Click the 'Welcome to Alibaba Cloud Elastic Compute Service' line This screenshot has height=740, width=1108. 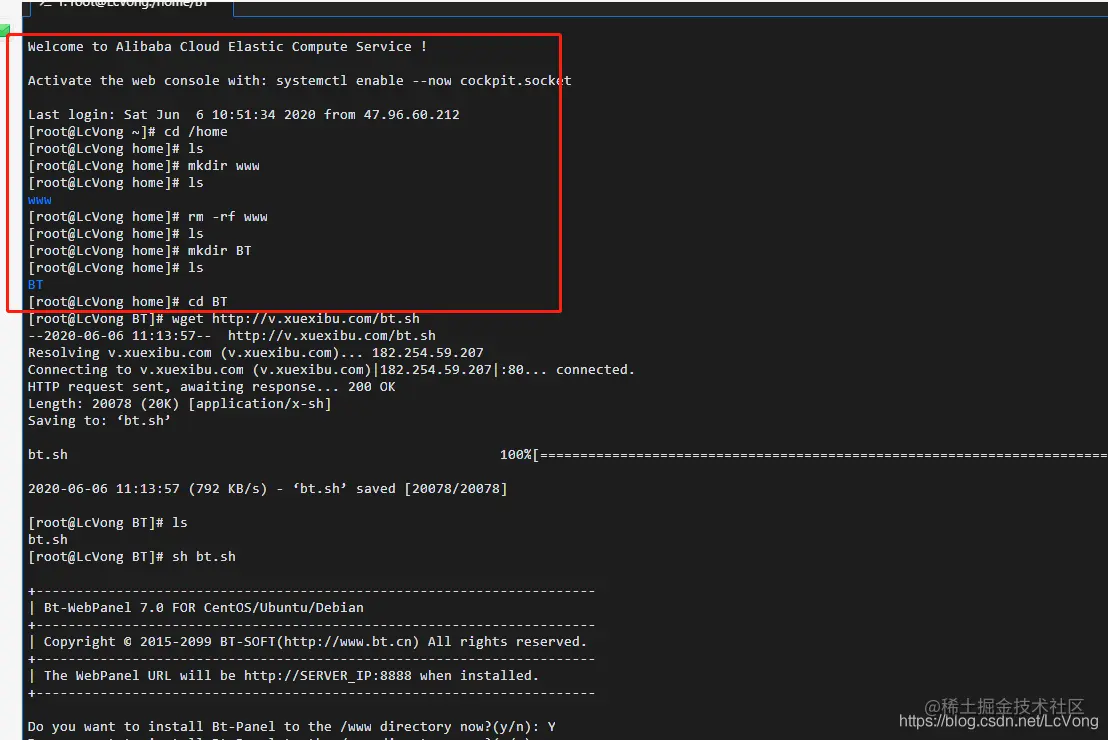click(227, 47)
